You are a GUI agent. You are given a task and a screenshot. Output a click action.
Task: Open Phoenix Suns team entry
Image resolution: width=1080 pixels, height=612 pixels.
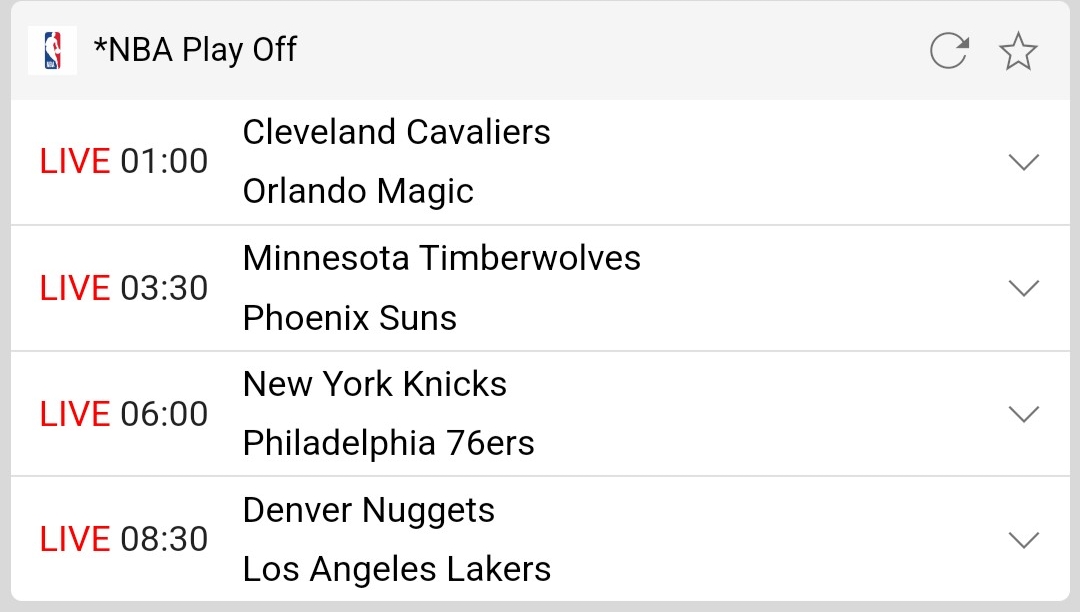coord(349,318)
